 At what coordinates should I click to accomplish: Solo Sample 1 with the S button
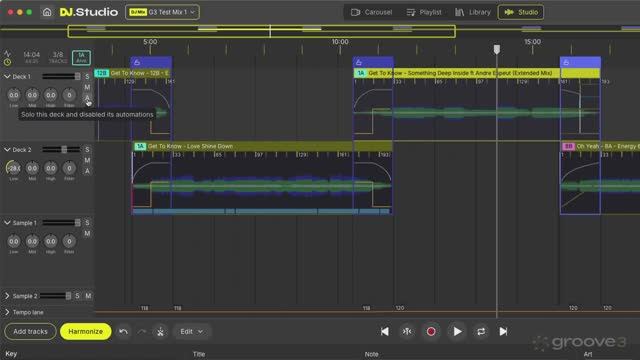(x=87, y=223)
